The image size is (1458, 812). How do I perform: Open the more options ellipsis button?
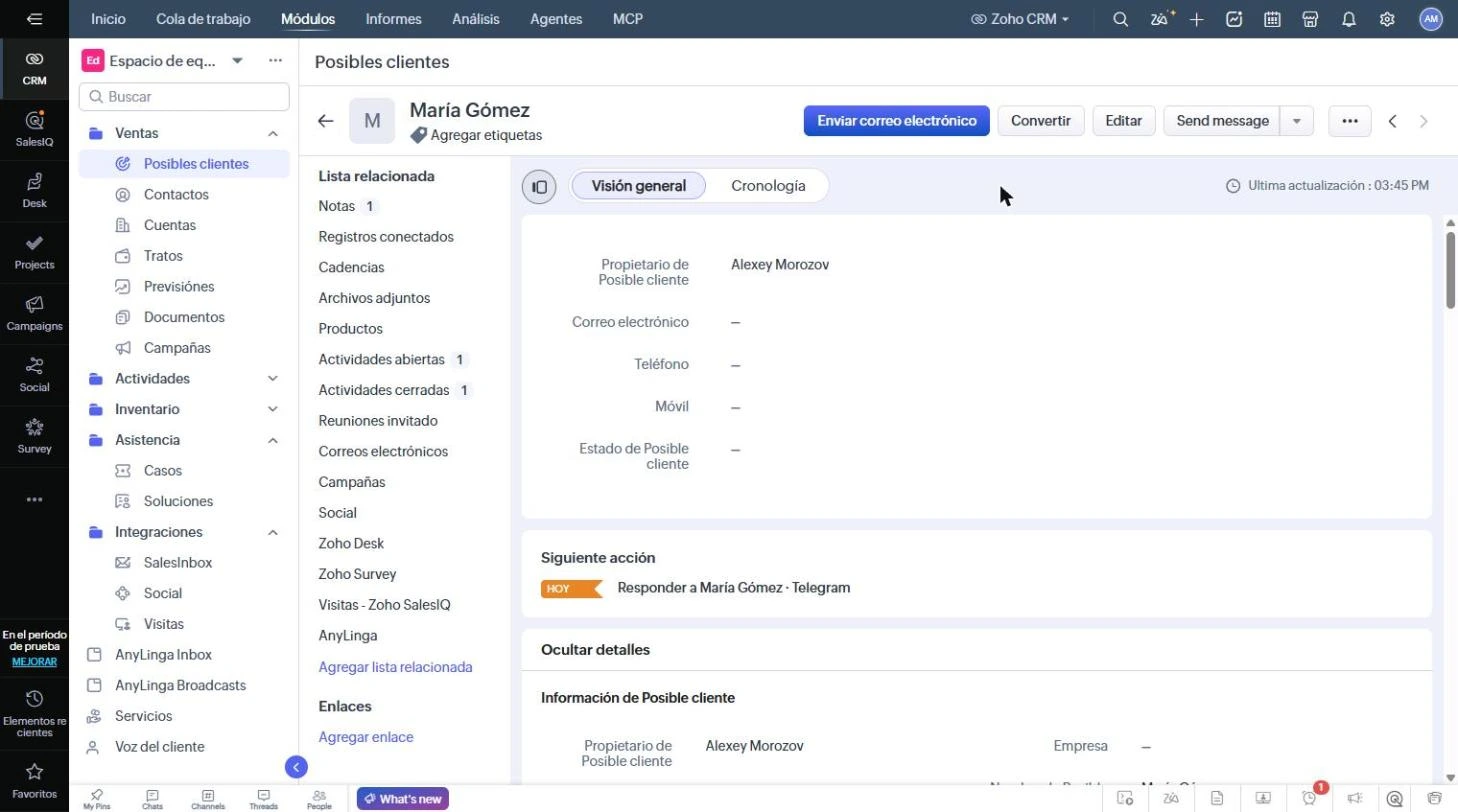(1349, 121)
